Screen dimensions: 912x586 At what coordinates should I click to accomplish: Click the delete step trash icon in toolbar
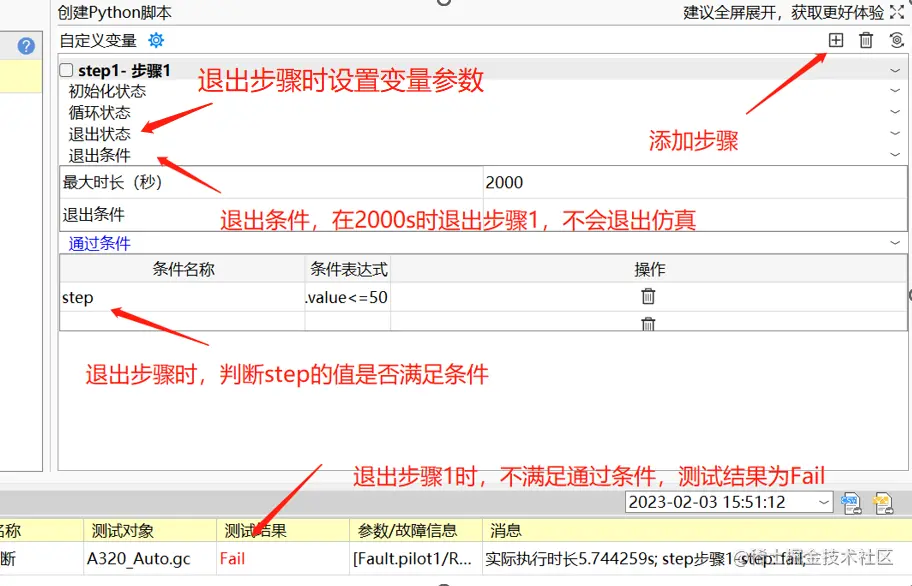click(x=866, y=40)
